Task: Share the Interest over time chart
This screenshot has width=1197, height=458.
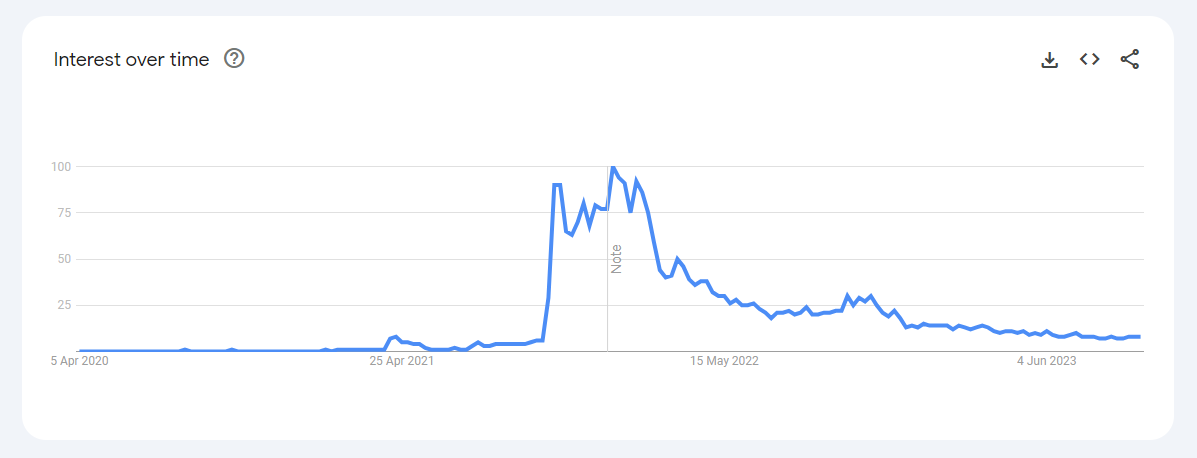Action: pos(1129,60)
